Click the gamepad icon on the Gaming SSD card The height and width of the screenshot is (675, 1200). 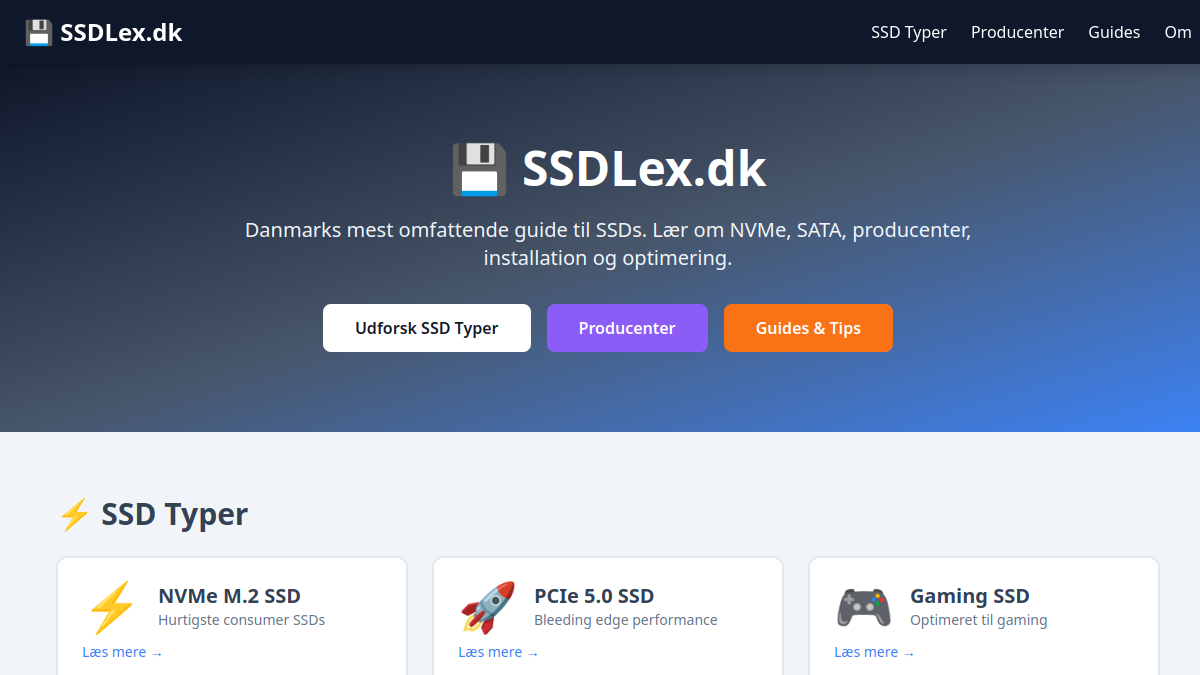click(863, 607)
